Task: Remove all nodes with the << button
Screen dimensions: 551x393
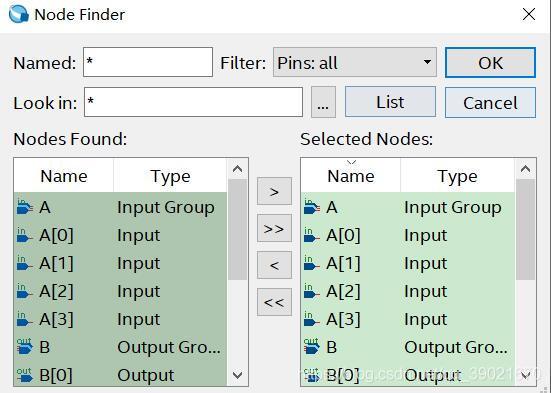Action: pos(274,302)
